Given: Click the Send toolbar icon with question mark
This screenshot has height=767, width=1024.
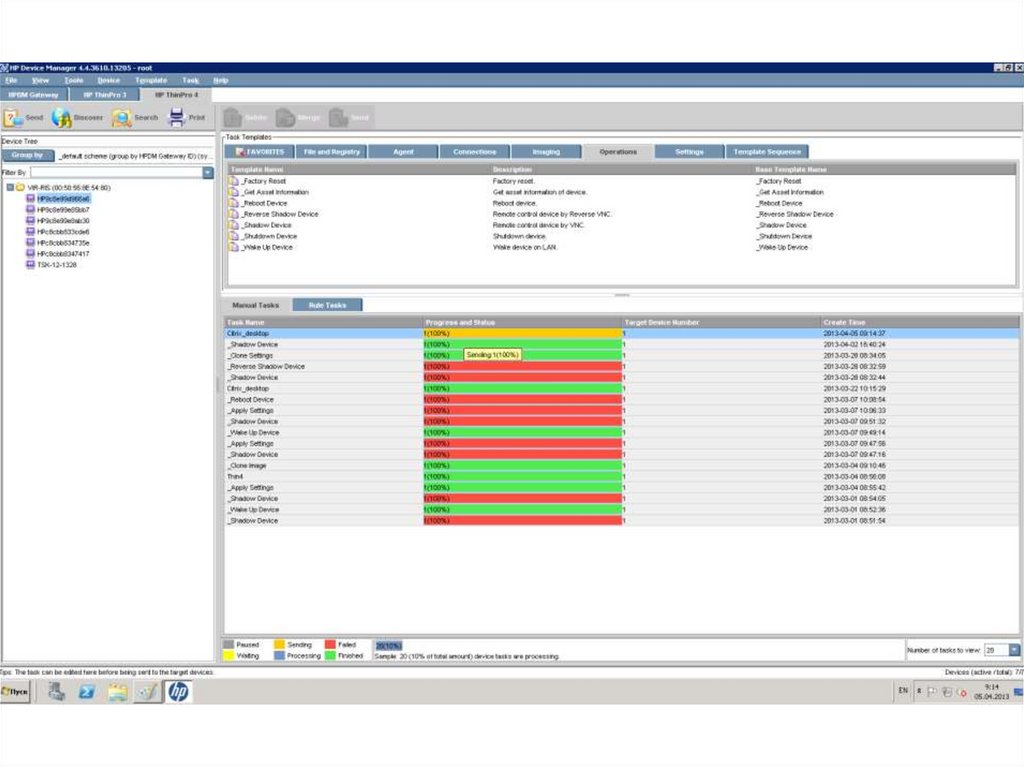Looking at the screenshot, I should pyautogui.click(x=12, y=118).
